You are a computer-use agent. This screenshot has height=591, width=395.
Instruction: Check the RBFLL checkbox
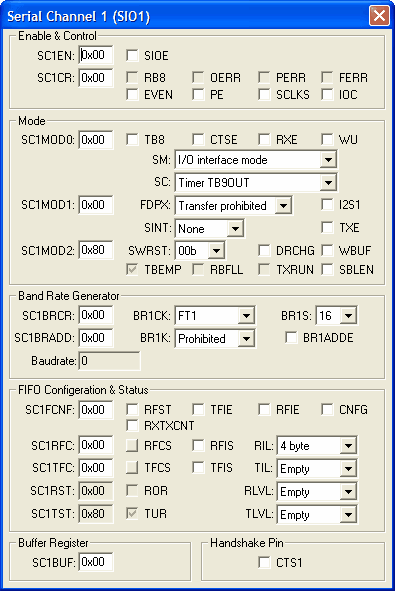[198, 269]
